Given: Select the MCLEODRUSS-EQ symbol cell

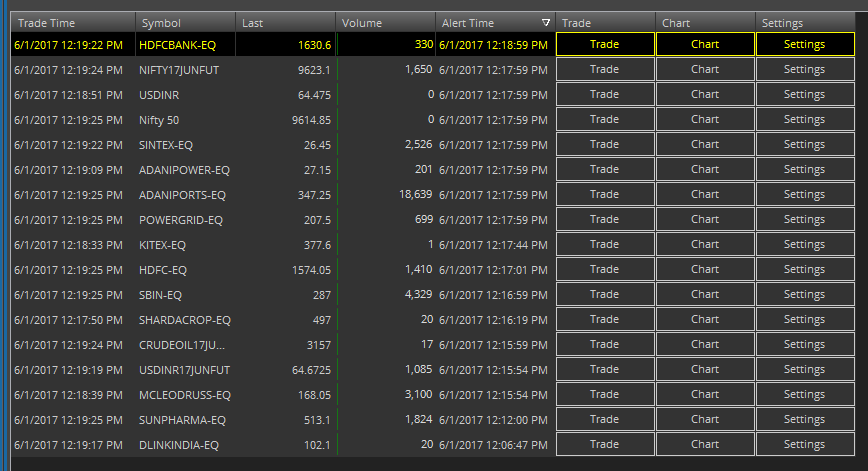Looking at the screenshot, I should click(x=185, y=395).
